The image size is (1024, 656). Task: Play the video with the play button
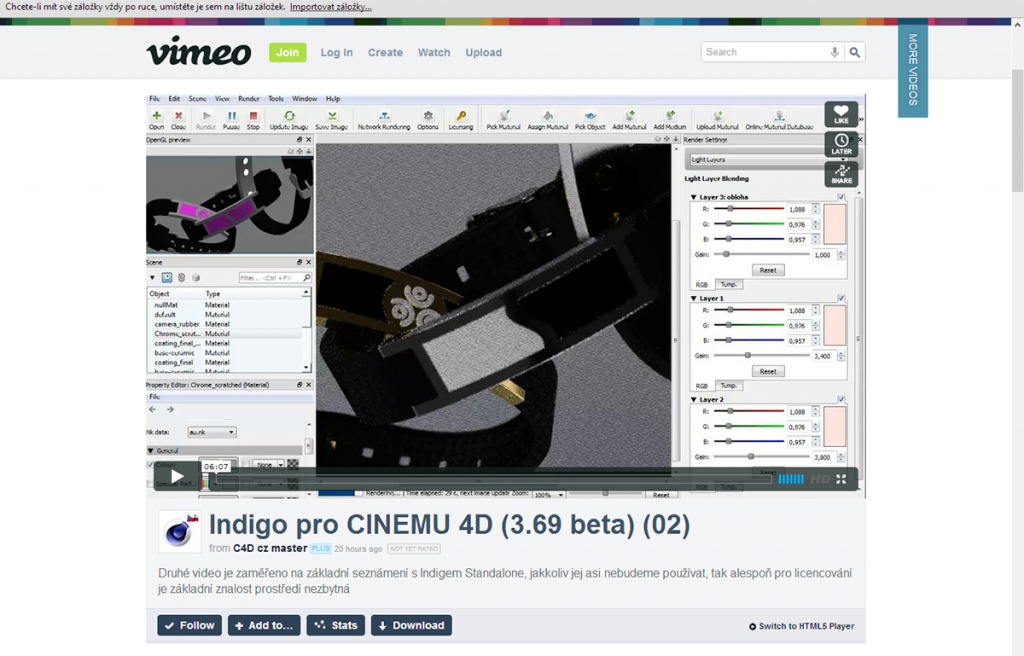[176, 476]
